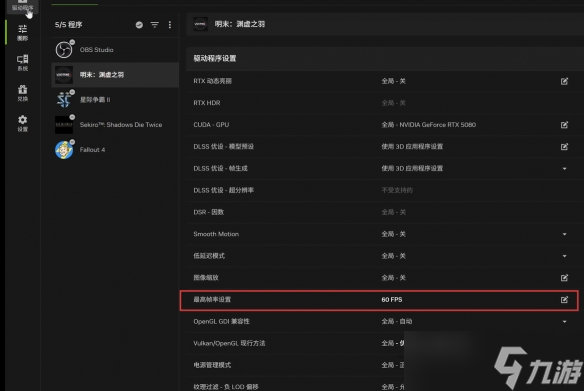This screenshot has width=584, height=391.
Task: Switch to the 图形 sidebar section
Action: pos(22,32)
